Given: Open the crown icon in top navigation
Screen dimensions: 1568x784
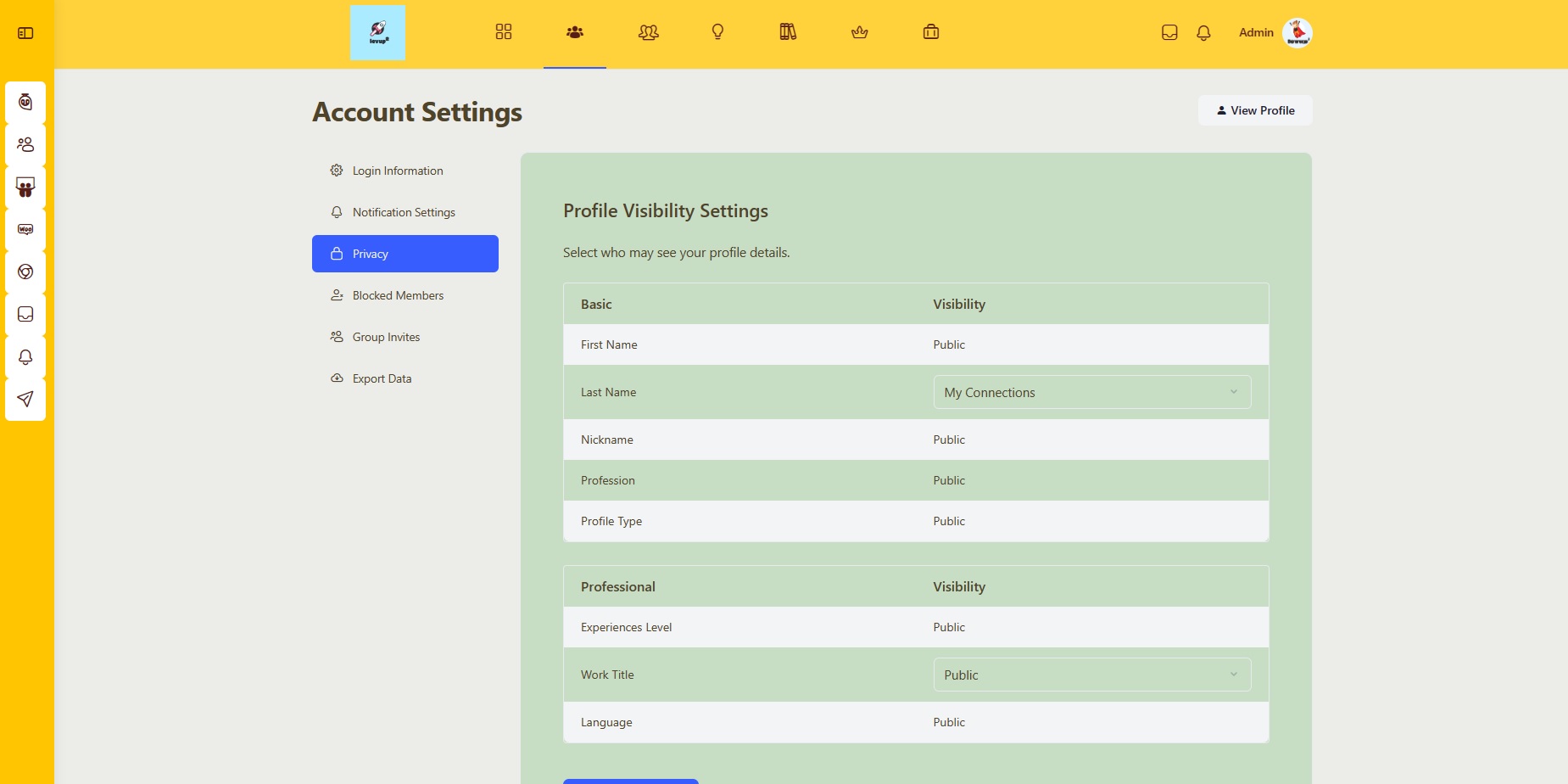Looking at the screenshot, I should [x=859, y=32].
